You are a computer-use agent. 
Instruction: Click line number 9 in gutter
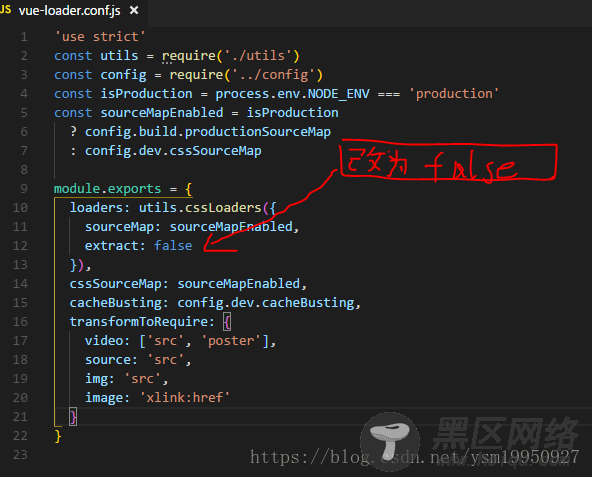pos(24,188)
